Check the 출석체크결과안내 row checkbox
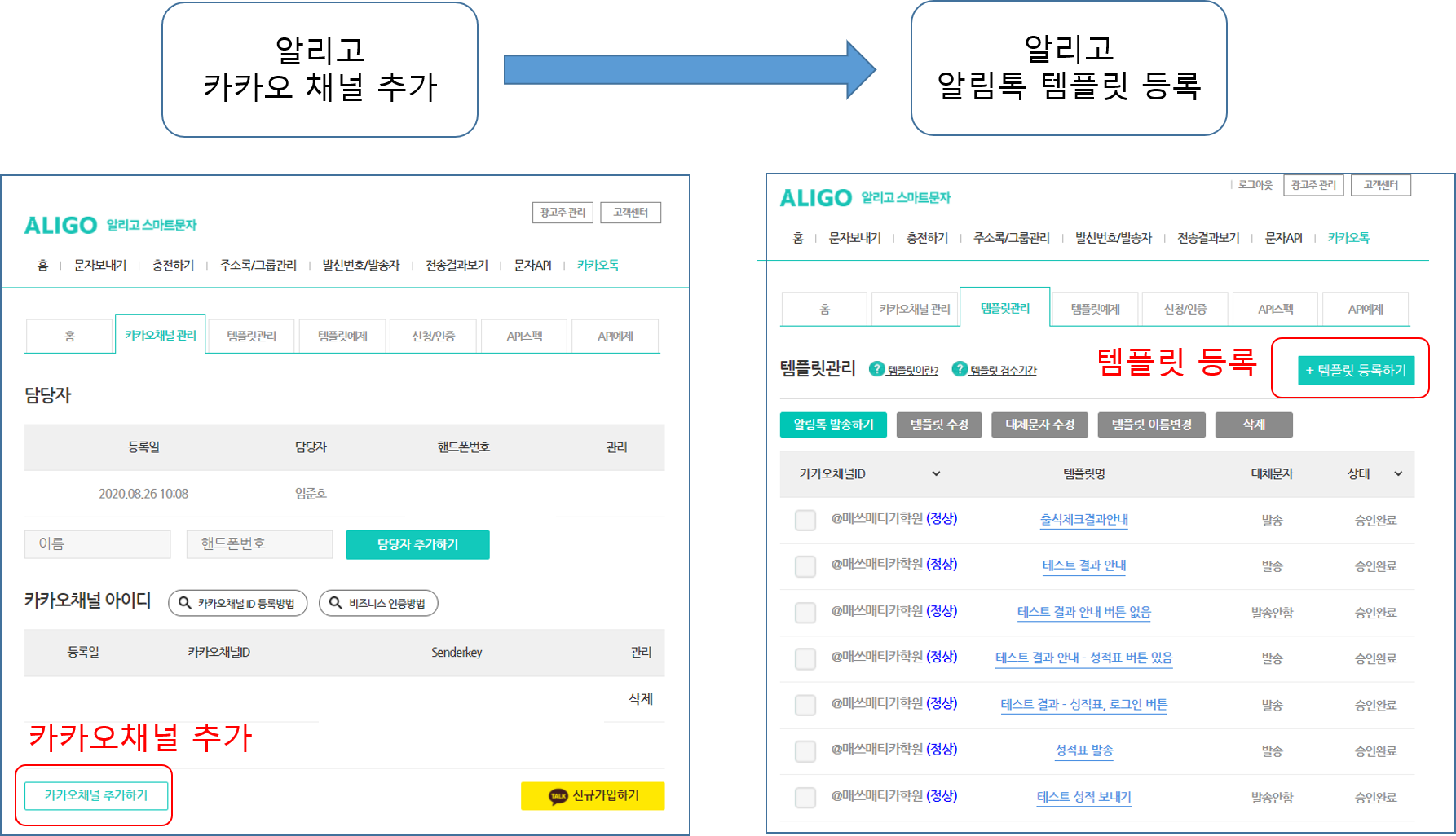Screen dimensions: 1456x836 [x=805, y=520]
